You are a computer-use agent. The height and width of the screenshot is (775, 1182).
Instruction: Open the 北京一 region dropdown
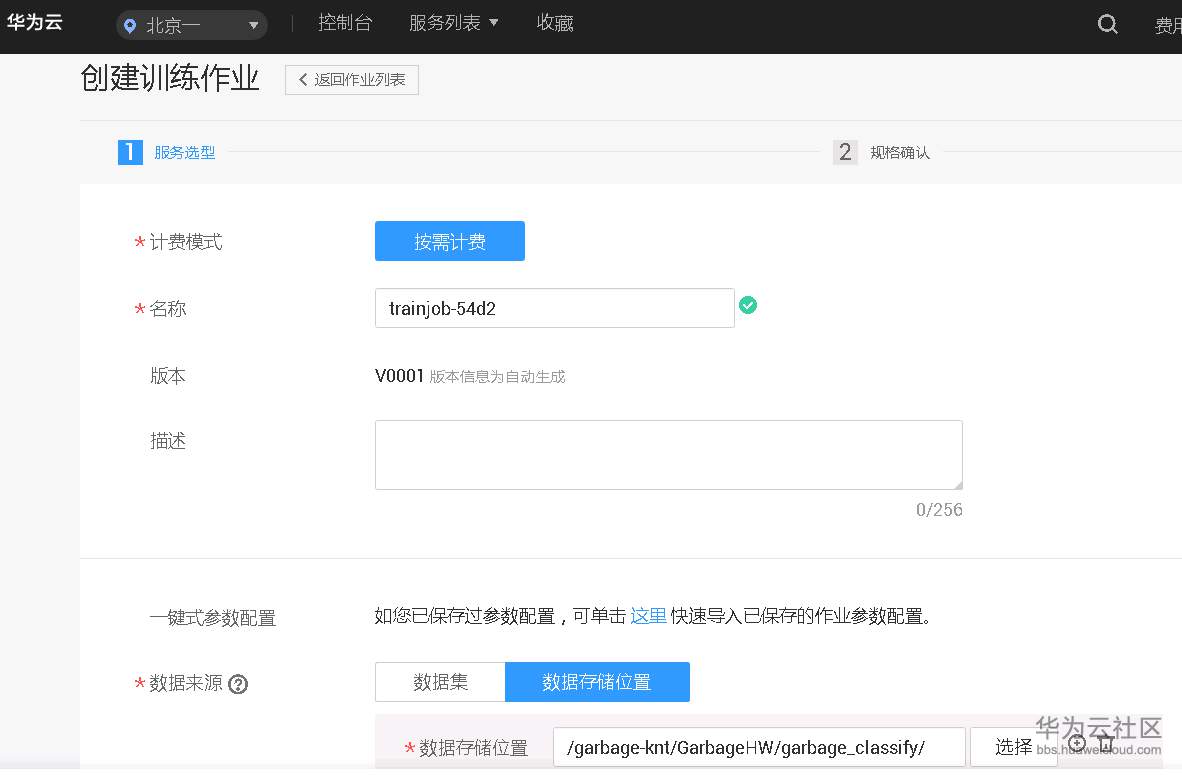pyautogui.click(x=192, y=26)
